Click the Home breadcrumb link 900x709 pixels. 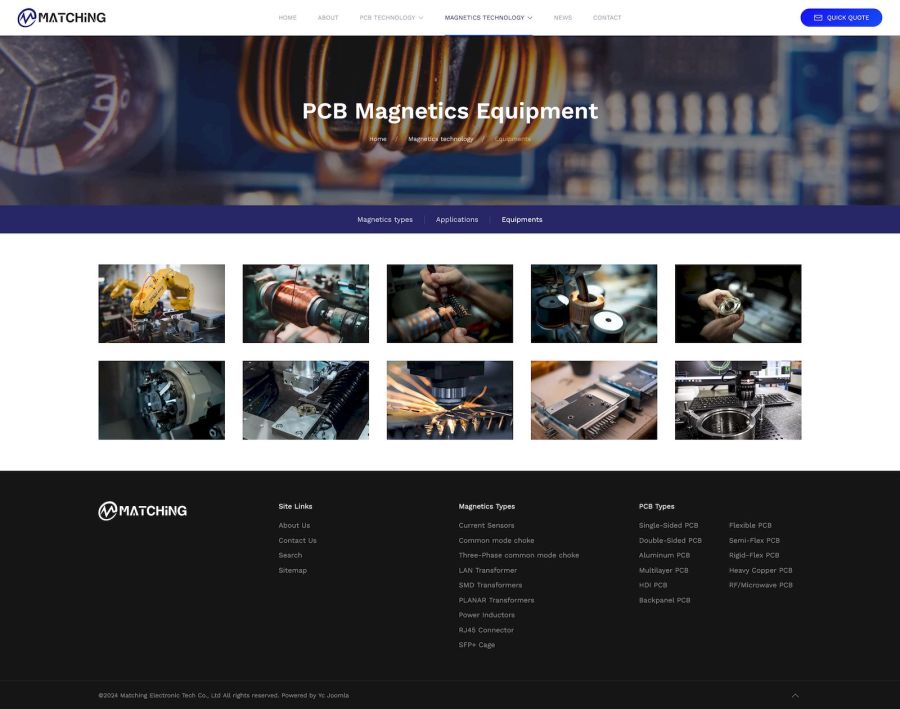pyautogui.click(x=377, y=139)
